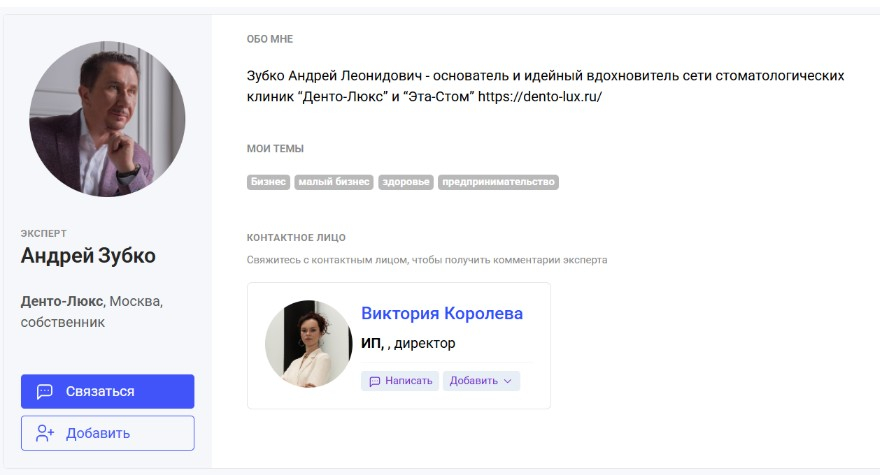880x475 pixels.
Task: Select the предпринимательство topic tag
Action: click(498, 182)
